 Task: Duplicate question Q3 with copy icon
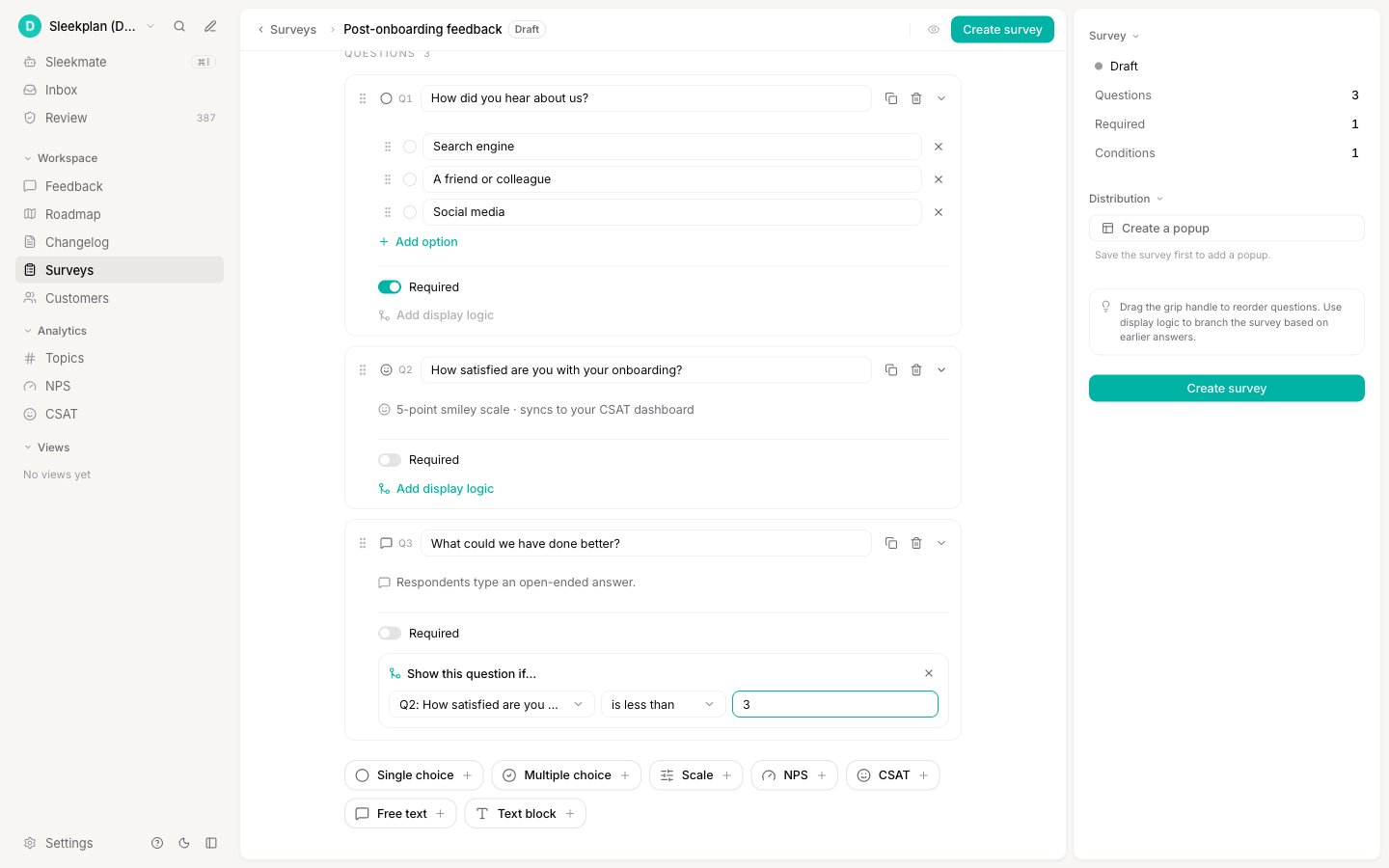coord(891,544)
